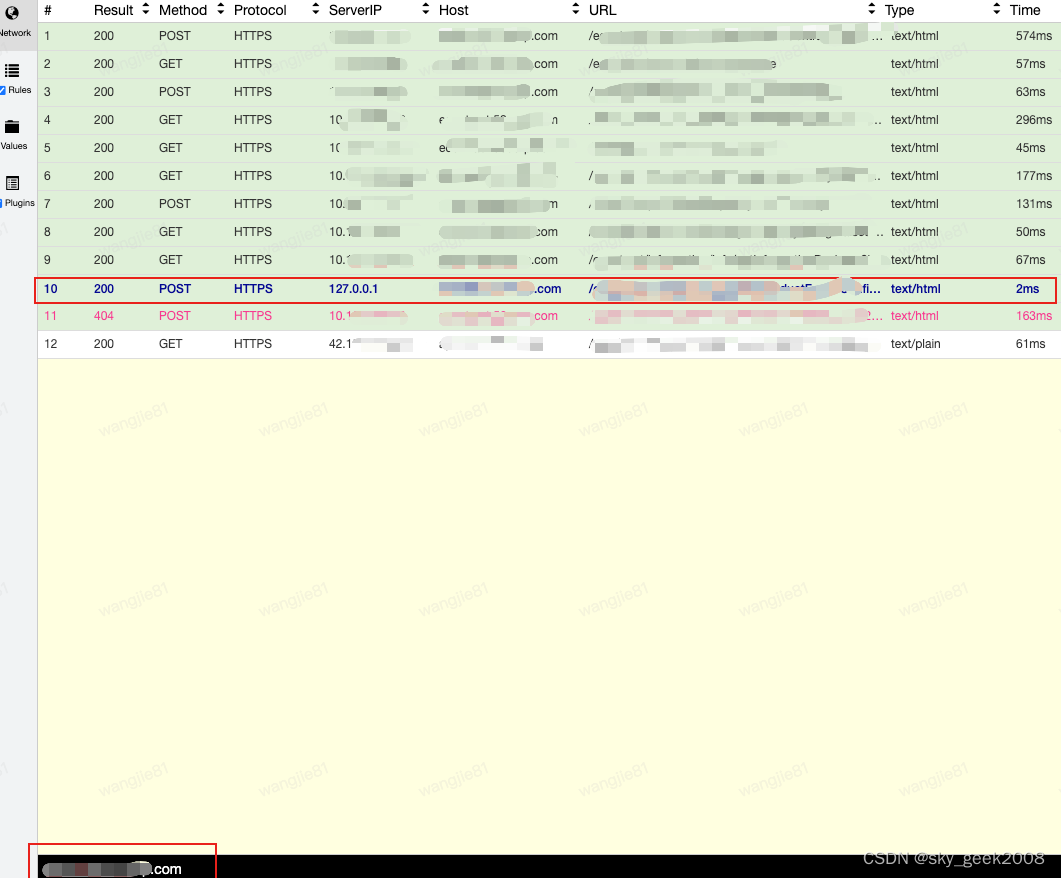Click text/html type in row 6
Image resolution: width=1061 pixels, height=878 pixels.
(915, 176)
